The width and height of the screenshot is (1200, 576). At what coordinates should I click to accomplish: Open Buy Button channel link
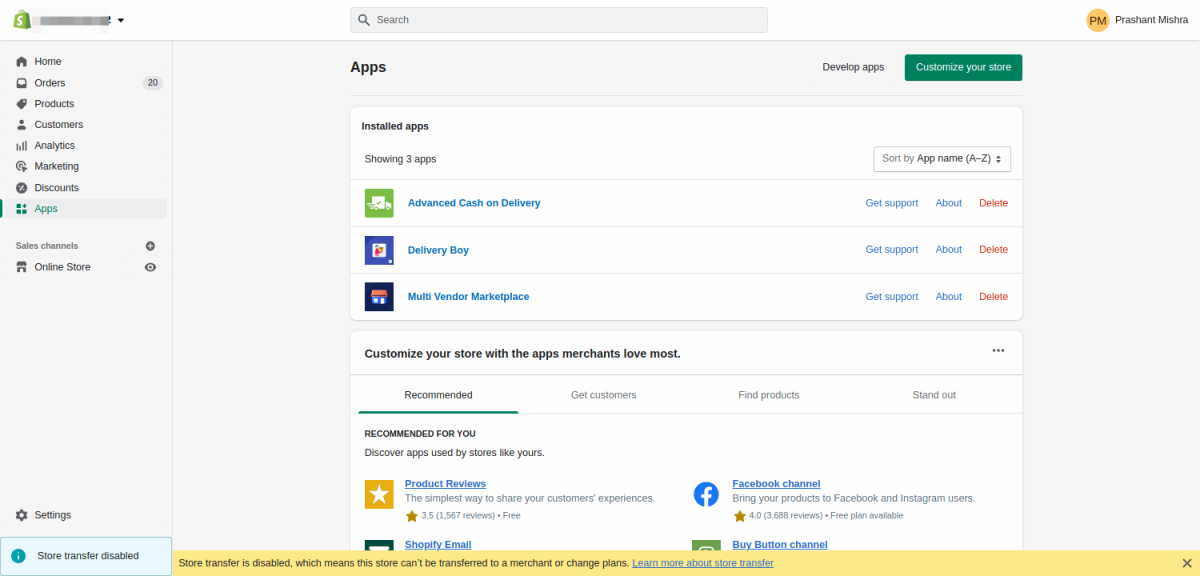pos(780,545)
